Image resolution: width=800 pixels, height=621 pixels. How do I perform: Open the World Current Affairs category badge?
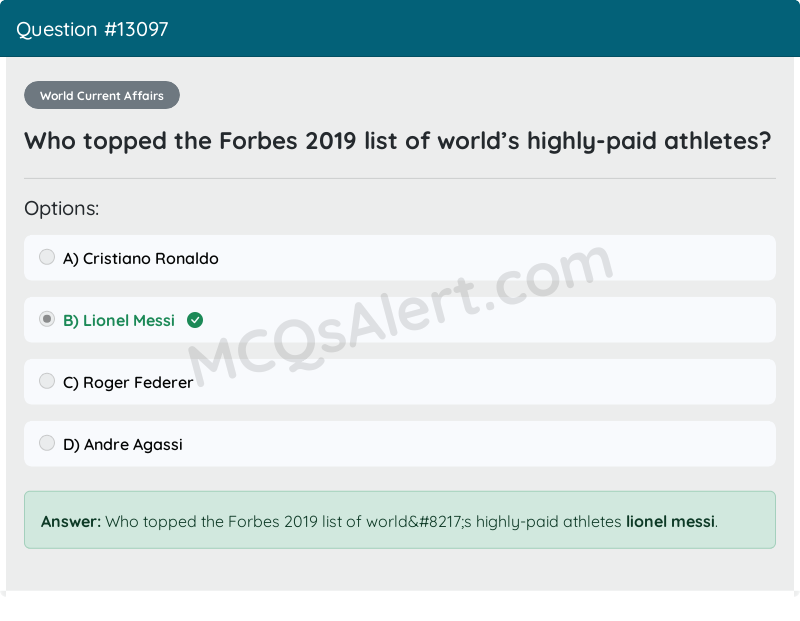click(x=102, y=96)
